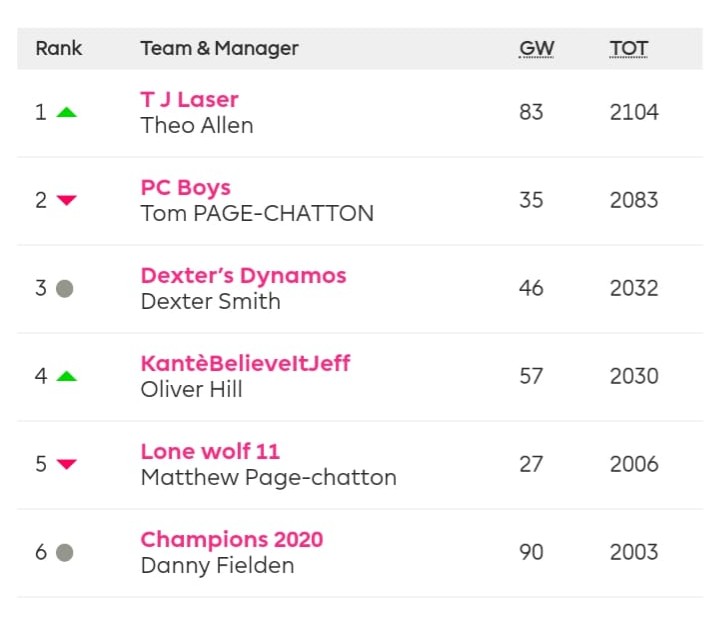Click the red down arrow beside rank 2
719x638 pixels.
point(66,200)
